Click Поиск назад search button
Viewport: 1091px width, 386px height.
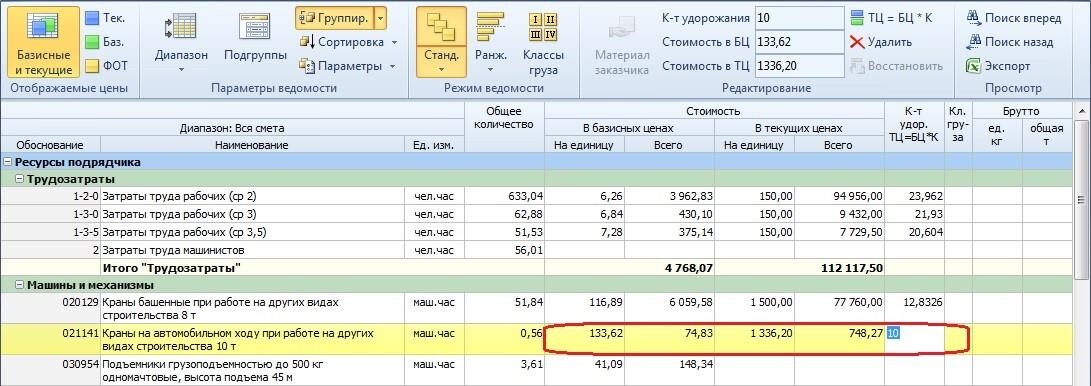[x=1009, y=42]
